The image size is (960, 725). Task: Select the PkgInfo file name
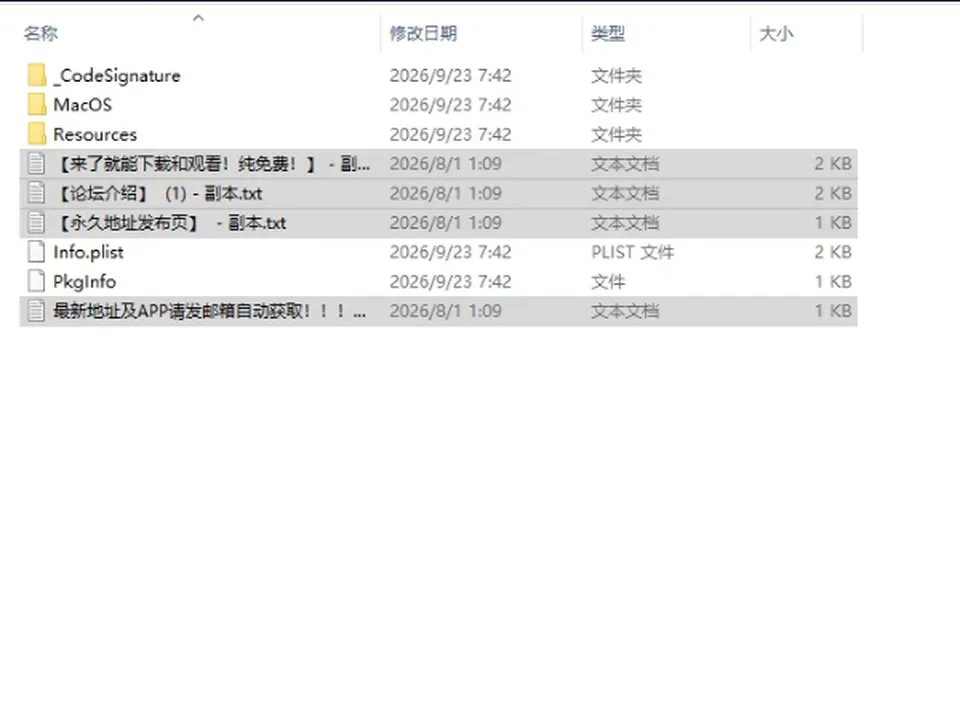tap(84, 281)
